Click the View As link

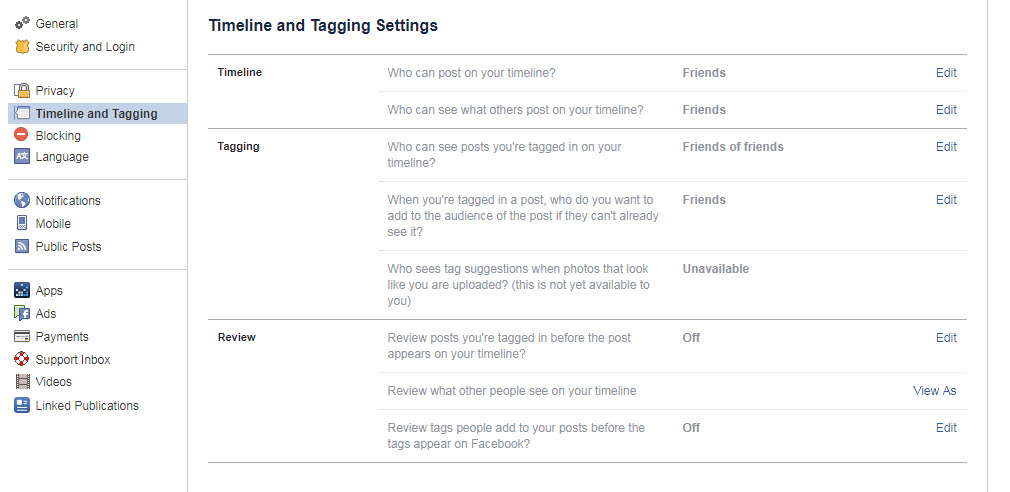(x=934, y=391)
